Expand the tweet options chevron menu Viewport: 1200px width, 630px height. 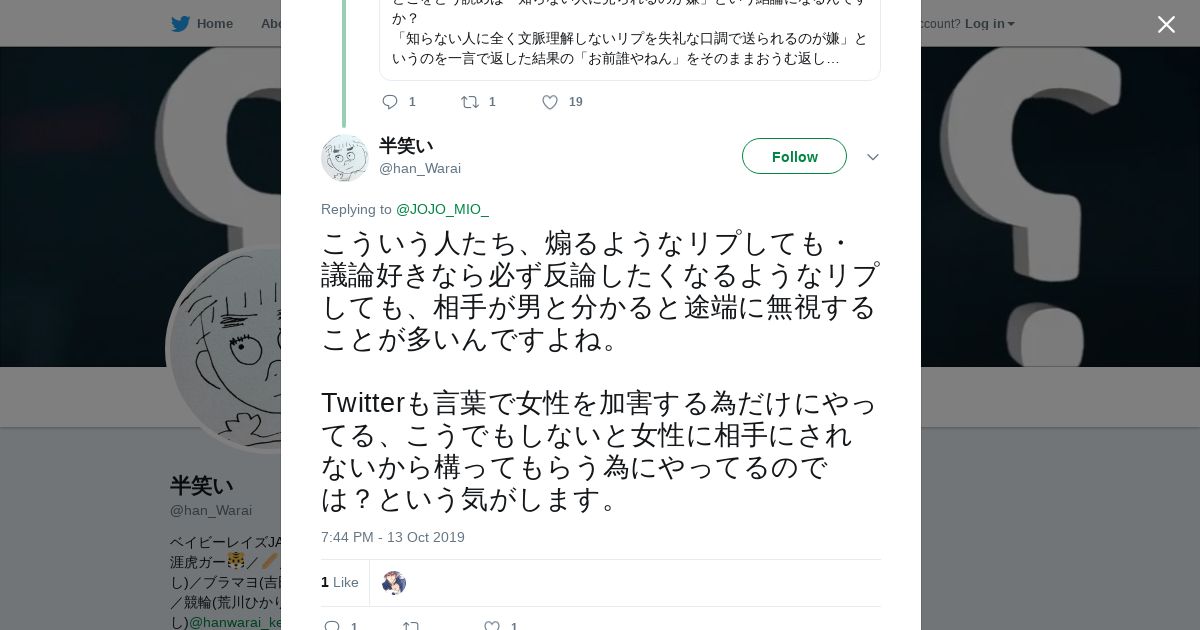tap(872, 157)
